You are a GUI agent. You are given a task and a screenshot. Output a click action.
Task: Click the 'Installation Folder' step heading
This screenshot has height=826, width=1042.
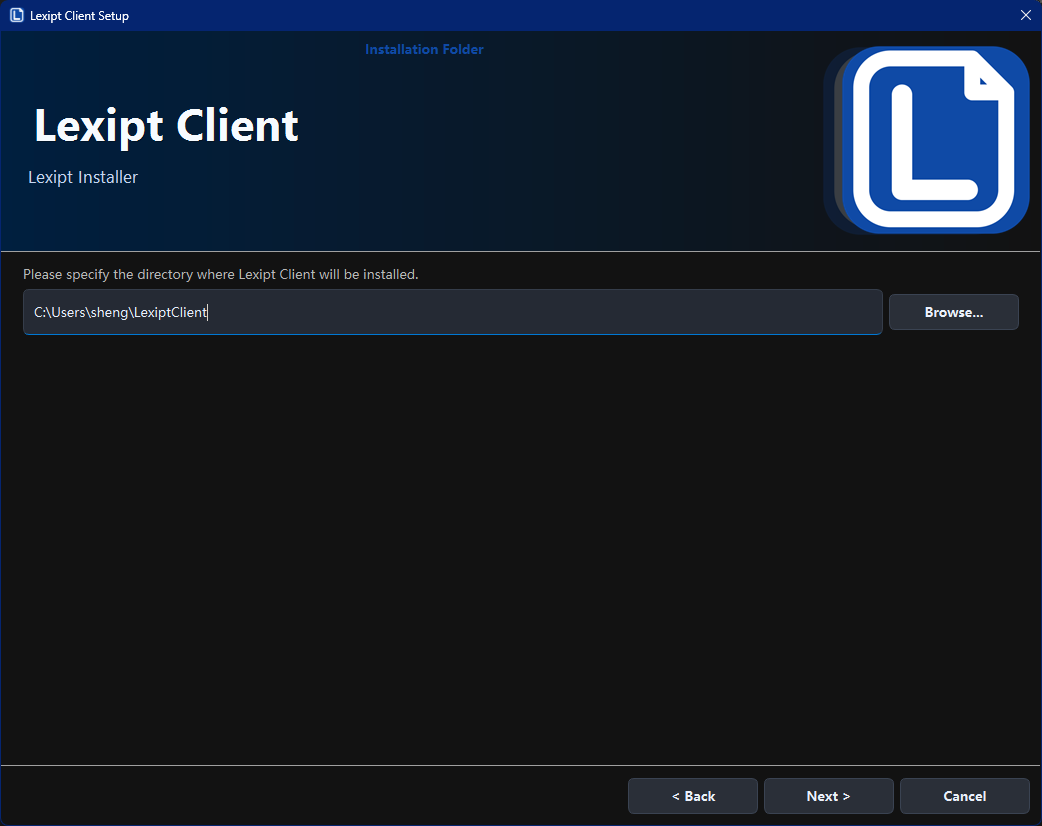[x=424, y=49]
